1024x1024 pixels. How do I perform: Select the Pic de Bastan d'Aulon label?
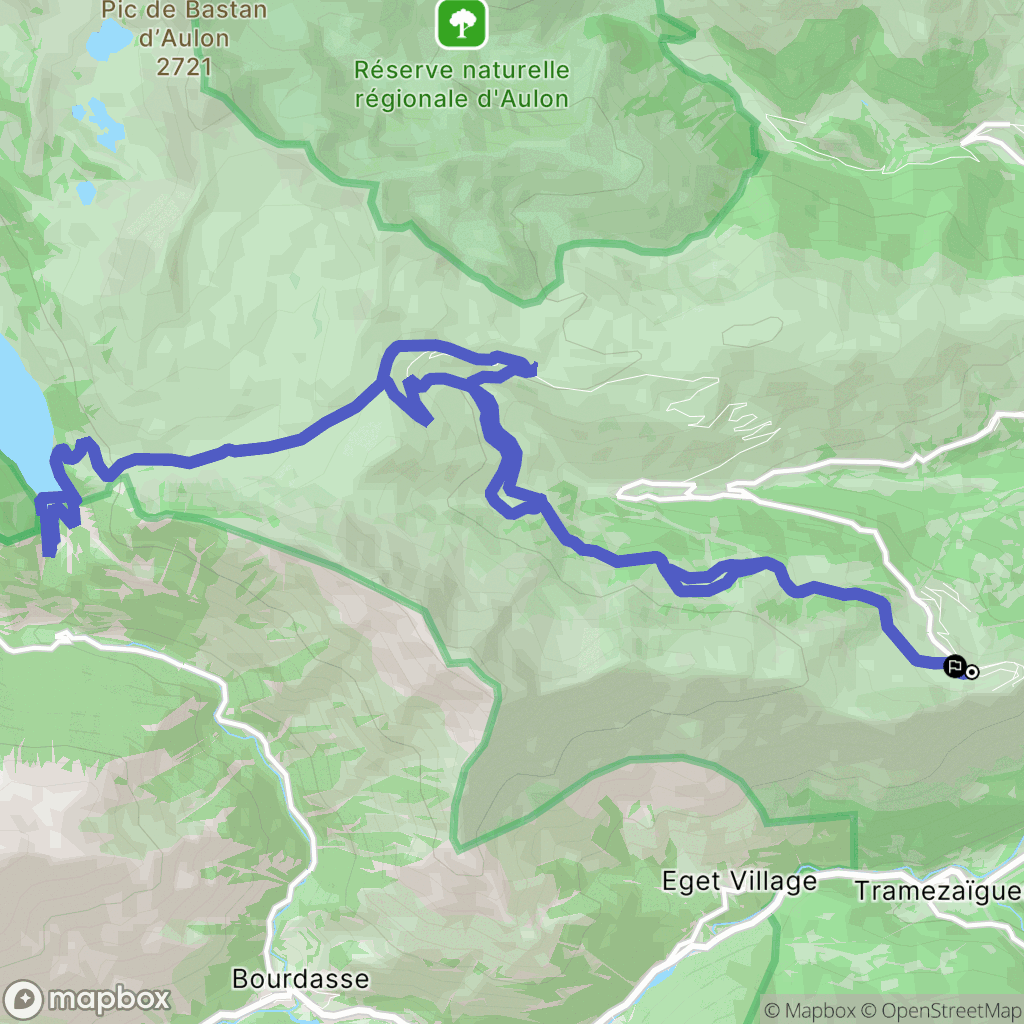click(x=185, y=24)
